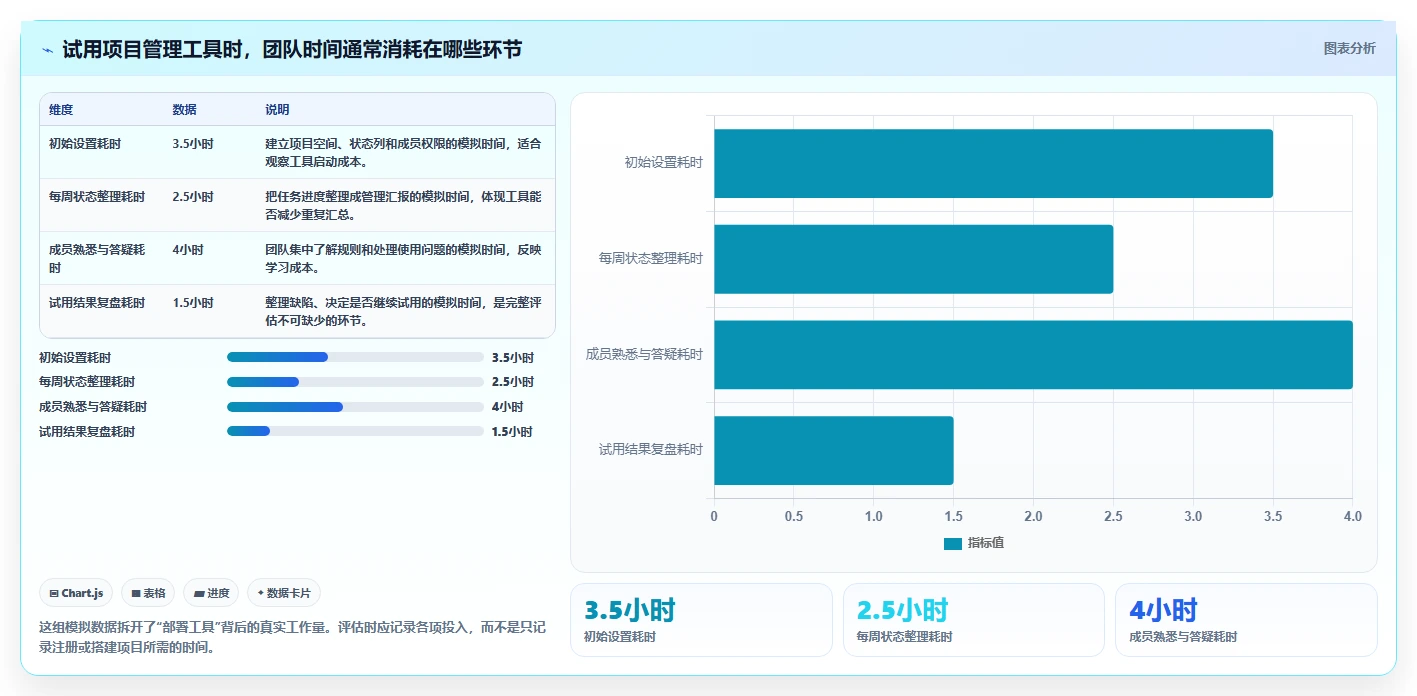Click the 初始设置耗时 y-axis label
The image size is (1417, 696).
(x=663, y=162)
